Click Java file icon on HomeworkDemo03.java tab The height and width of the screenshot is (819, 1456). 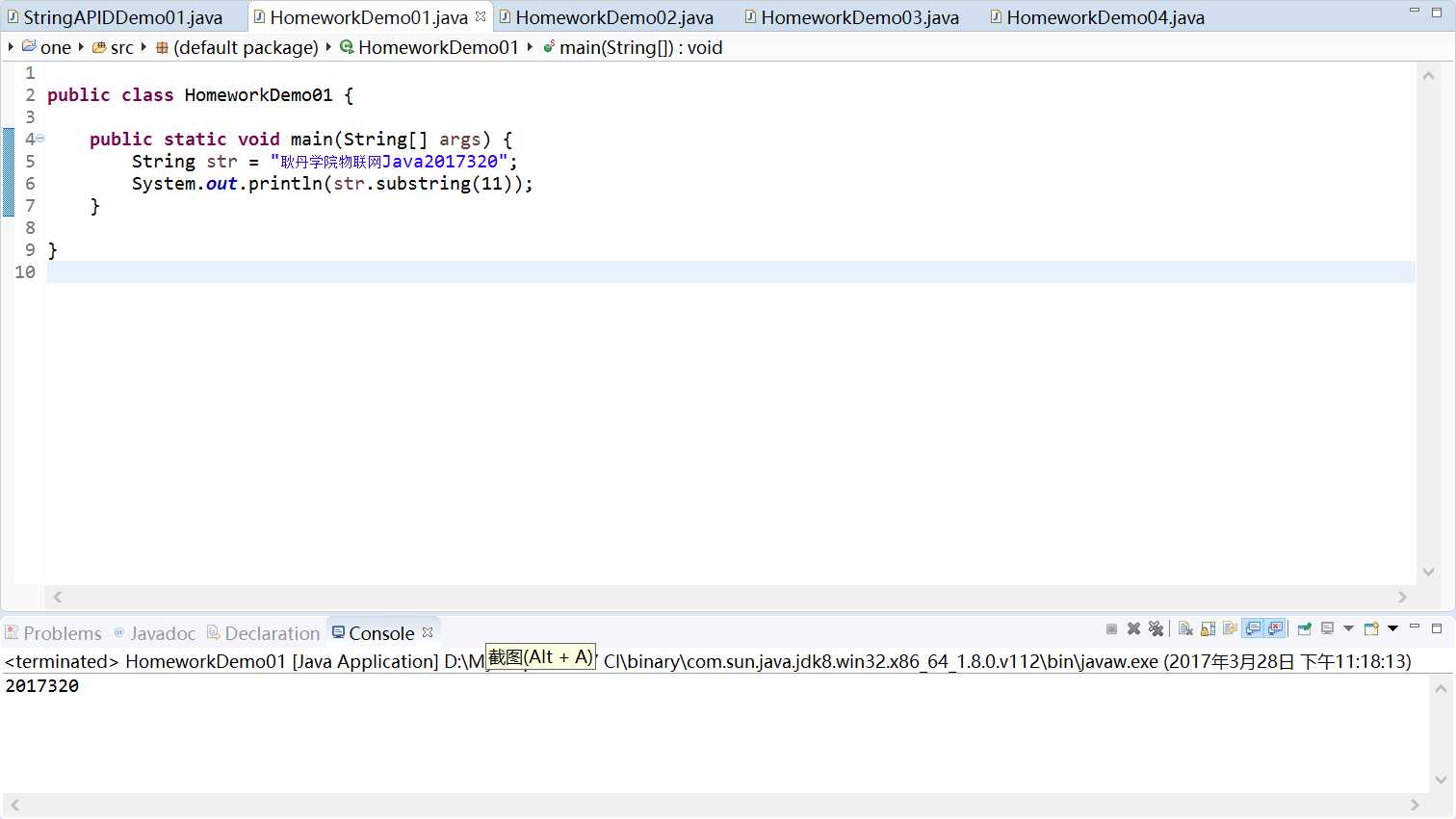coord(750,16)
